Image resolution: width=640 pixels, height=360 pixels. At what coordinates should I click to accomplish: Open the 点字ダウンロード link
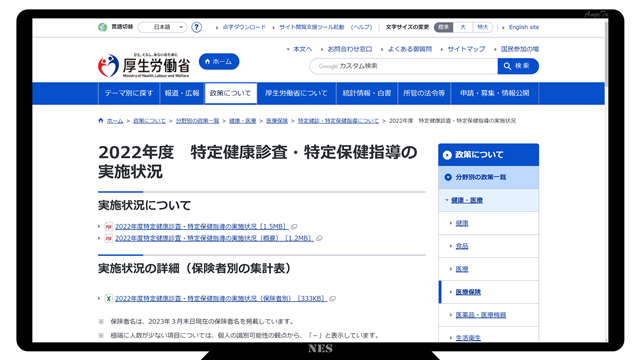244,27
